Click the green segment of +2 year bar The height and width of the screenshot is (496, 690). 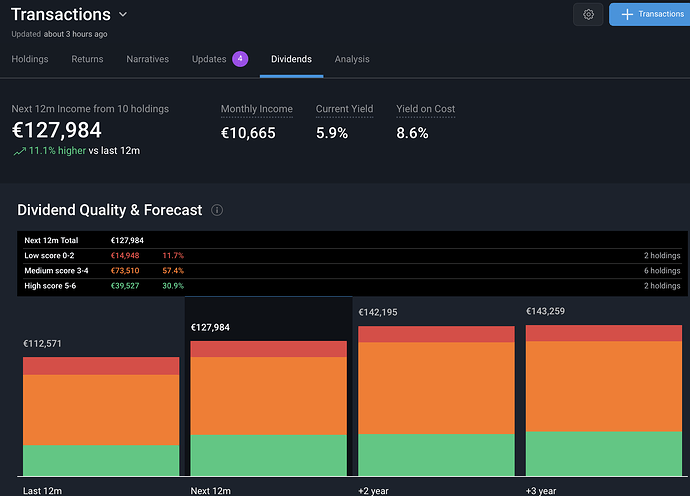(x=436, y=455)
